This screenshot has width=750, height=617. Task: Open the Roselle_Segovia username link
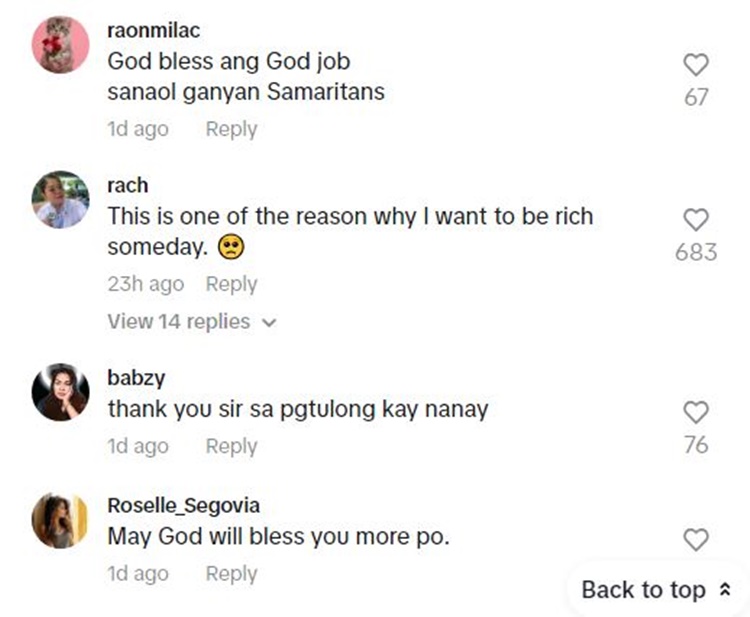point(184,506)
